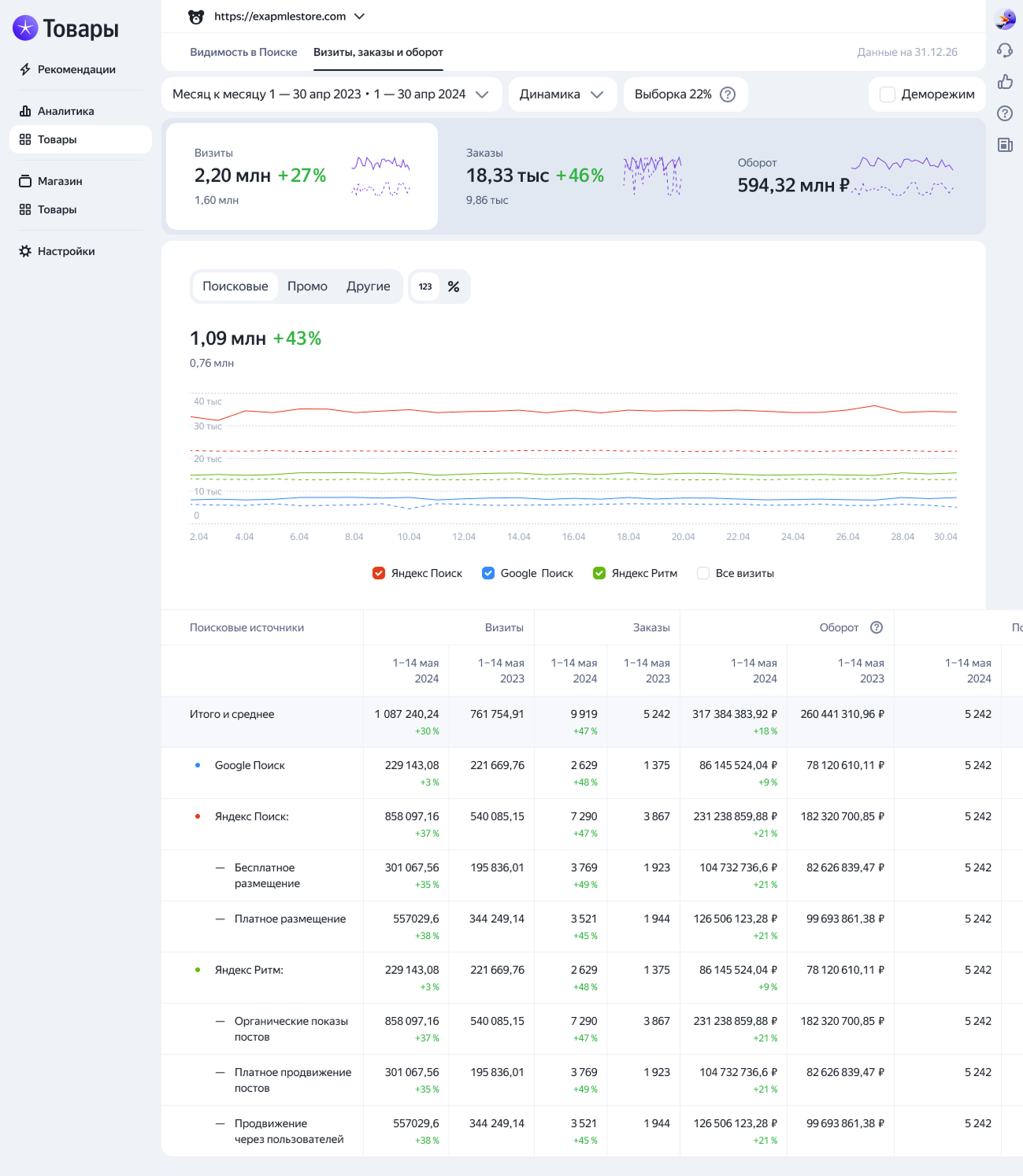Click the Органические показы постов row label

291,1029
